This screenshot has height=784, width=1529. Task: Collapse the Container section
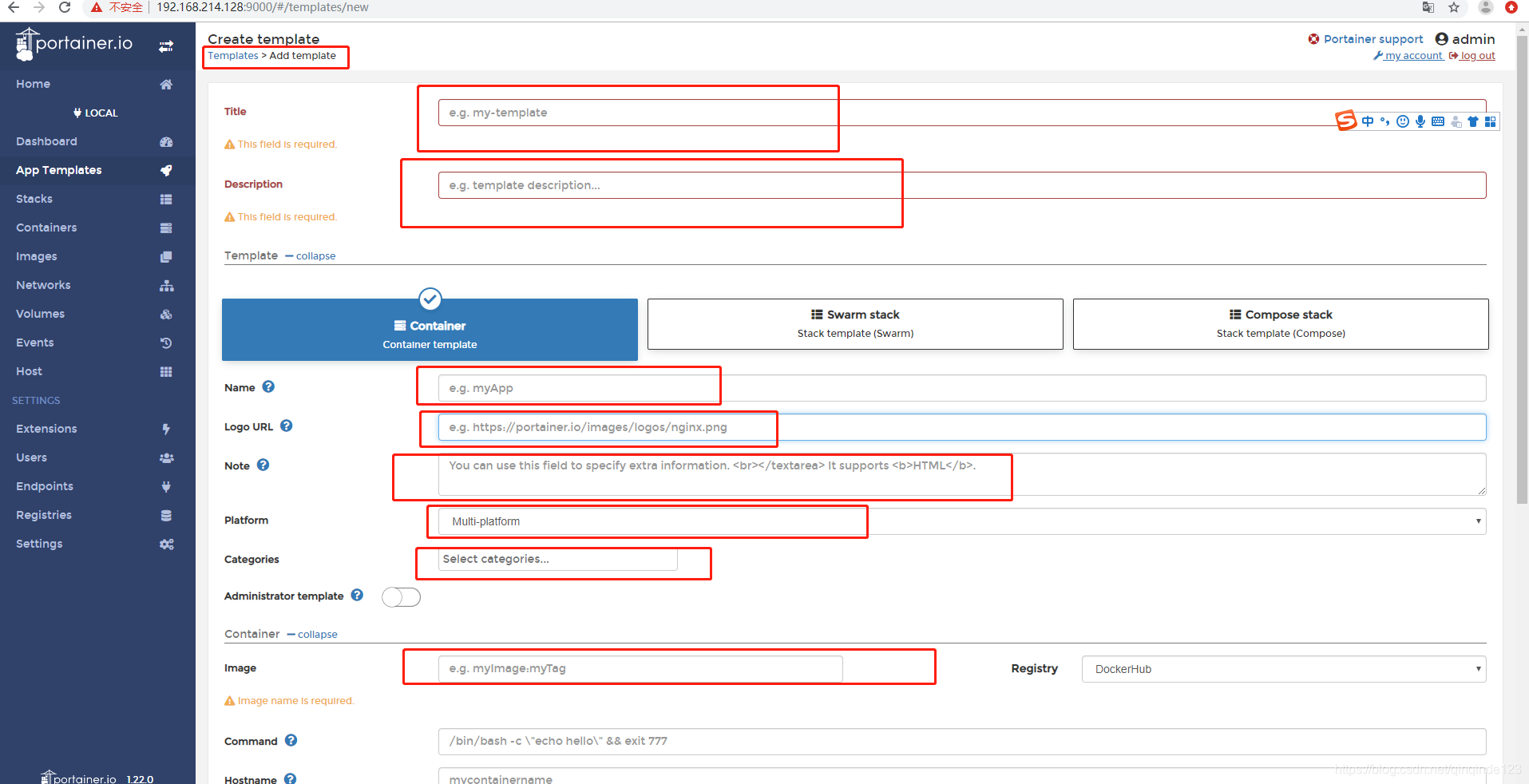tap(312, 635)
